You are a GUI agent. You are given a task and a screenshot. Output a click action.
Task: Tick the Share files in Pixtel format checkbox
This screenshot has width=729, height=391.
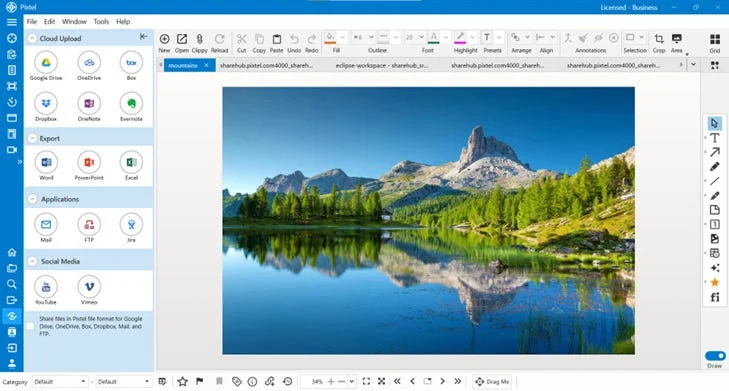point(30,326)
